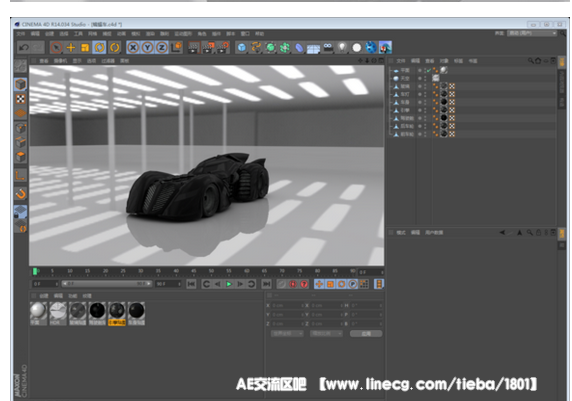Toggle the Y axis lock
Viewport: 572px width, 401px height.
point(147,48)
